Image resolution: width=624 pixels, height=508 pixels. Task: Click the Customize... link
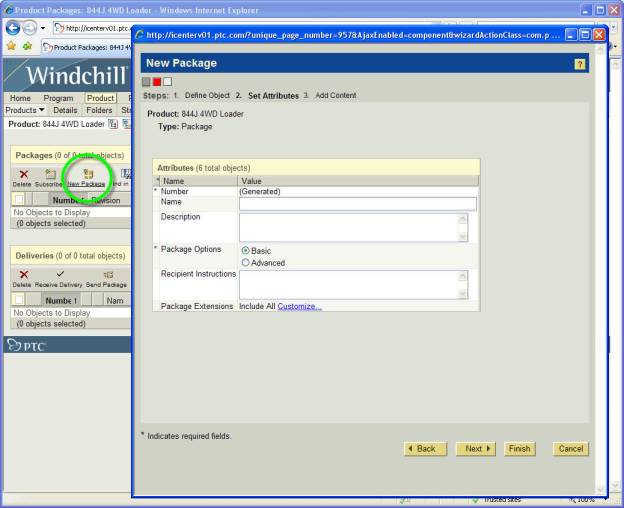299,306
